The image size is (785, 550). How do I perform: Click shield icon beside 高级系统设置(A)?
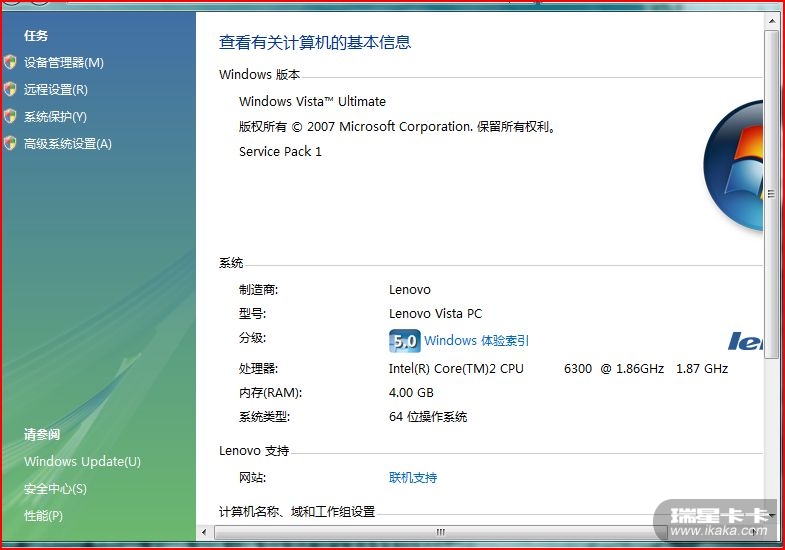pyautogui.click(x=10, y=144)
